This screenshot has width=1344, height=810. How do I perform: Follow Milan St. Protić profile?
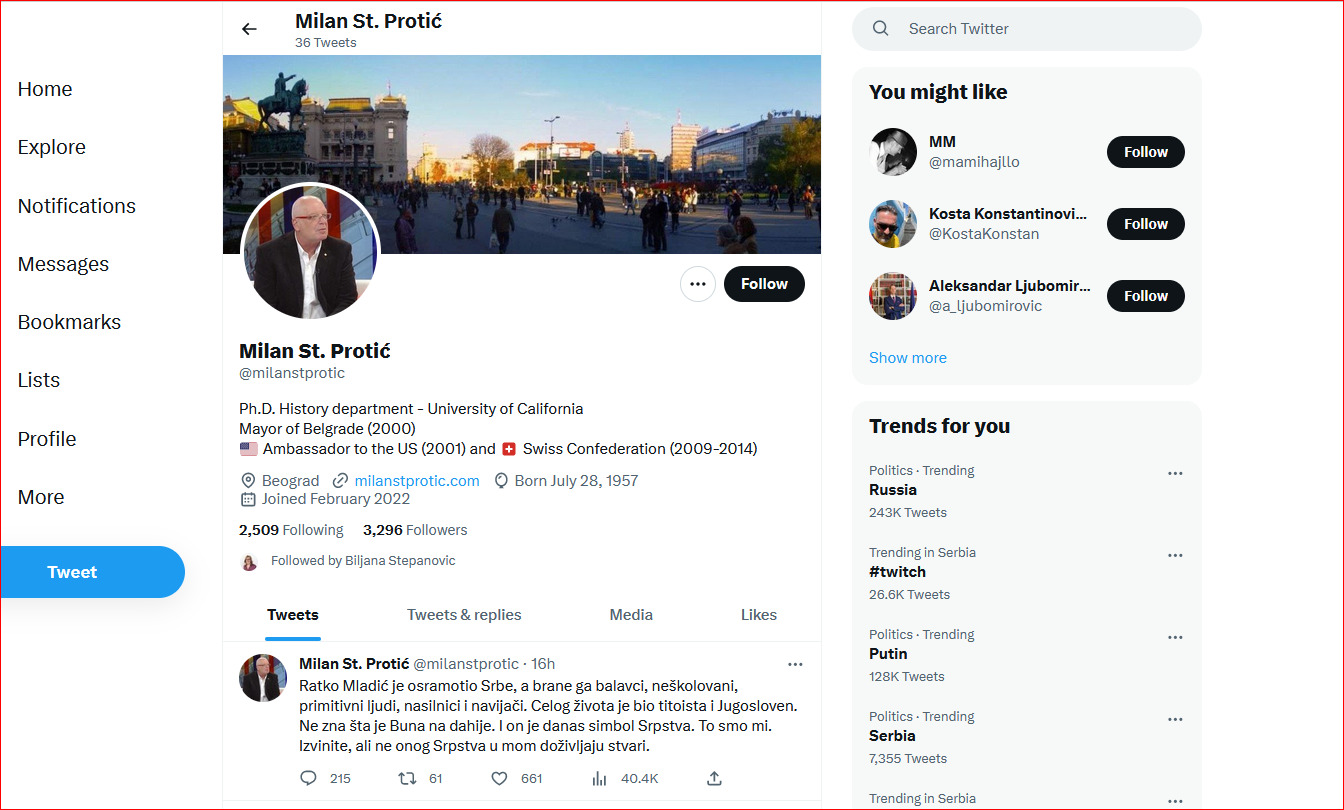pyautogui.click(x=764, y=284)
